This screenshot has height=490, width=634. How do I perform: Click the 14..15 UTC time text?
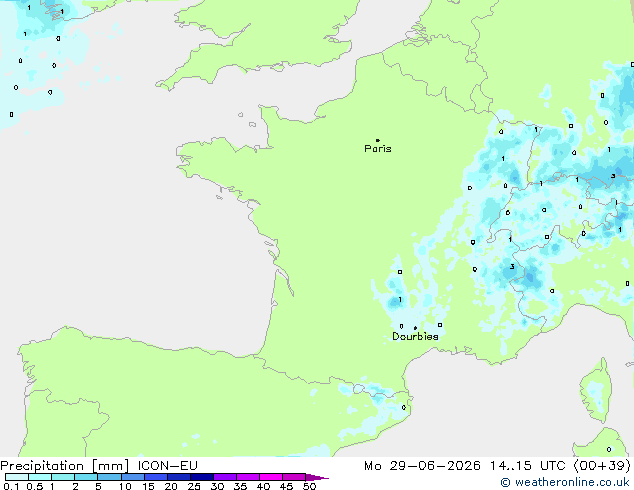point(527,466)
